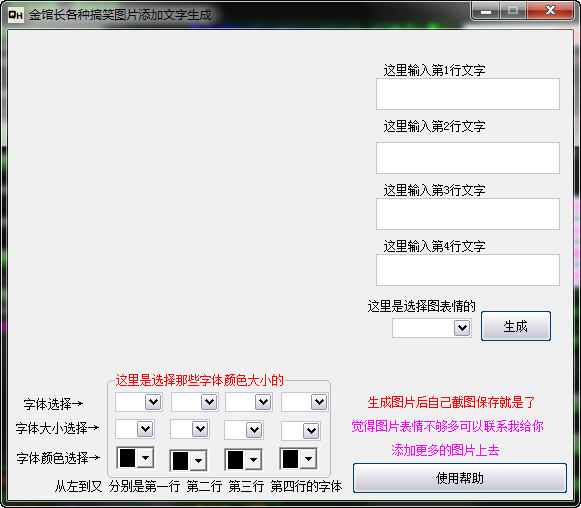The width and height of the screenshot is (581, 508).
Task: Open first row font selection dropdown
Action: pos(139,402)
